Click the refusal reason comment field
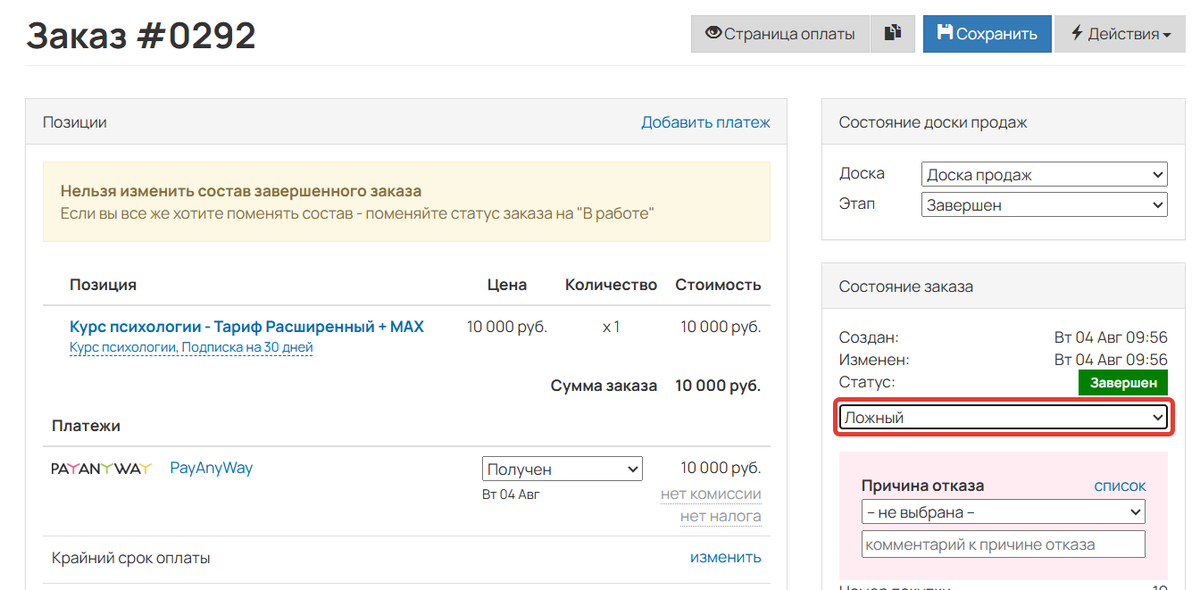The height and width of the screenshot is (590, 1200). pos(1003,544)
